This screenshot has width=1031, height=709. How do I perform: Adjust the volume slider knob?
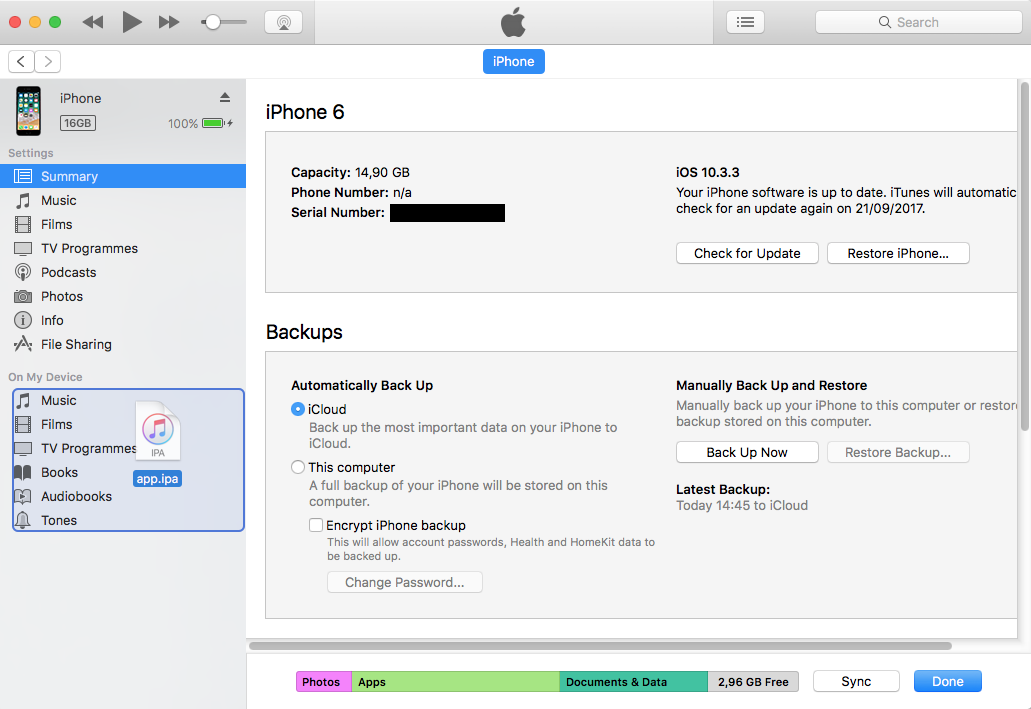[x=212, y=22]
